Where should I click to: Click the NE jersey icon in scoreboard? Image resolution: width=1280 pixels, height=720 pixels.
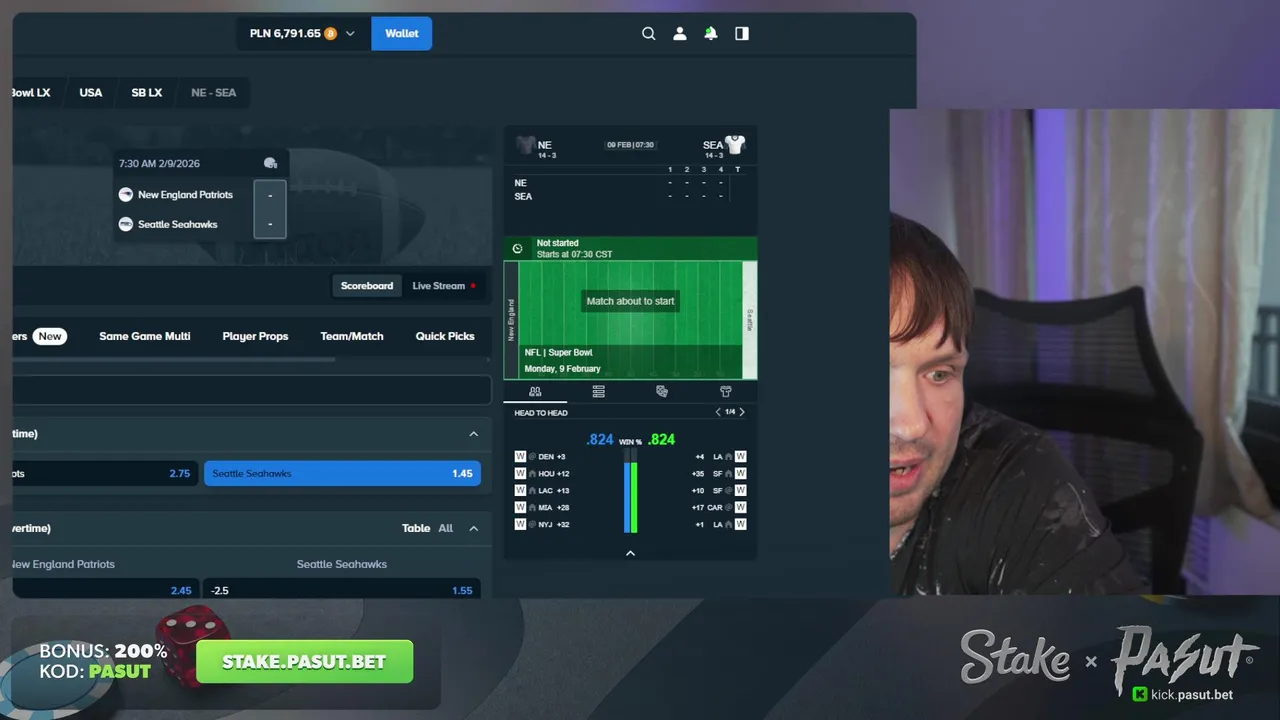click(525, 145)
